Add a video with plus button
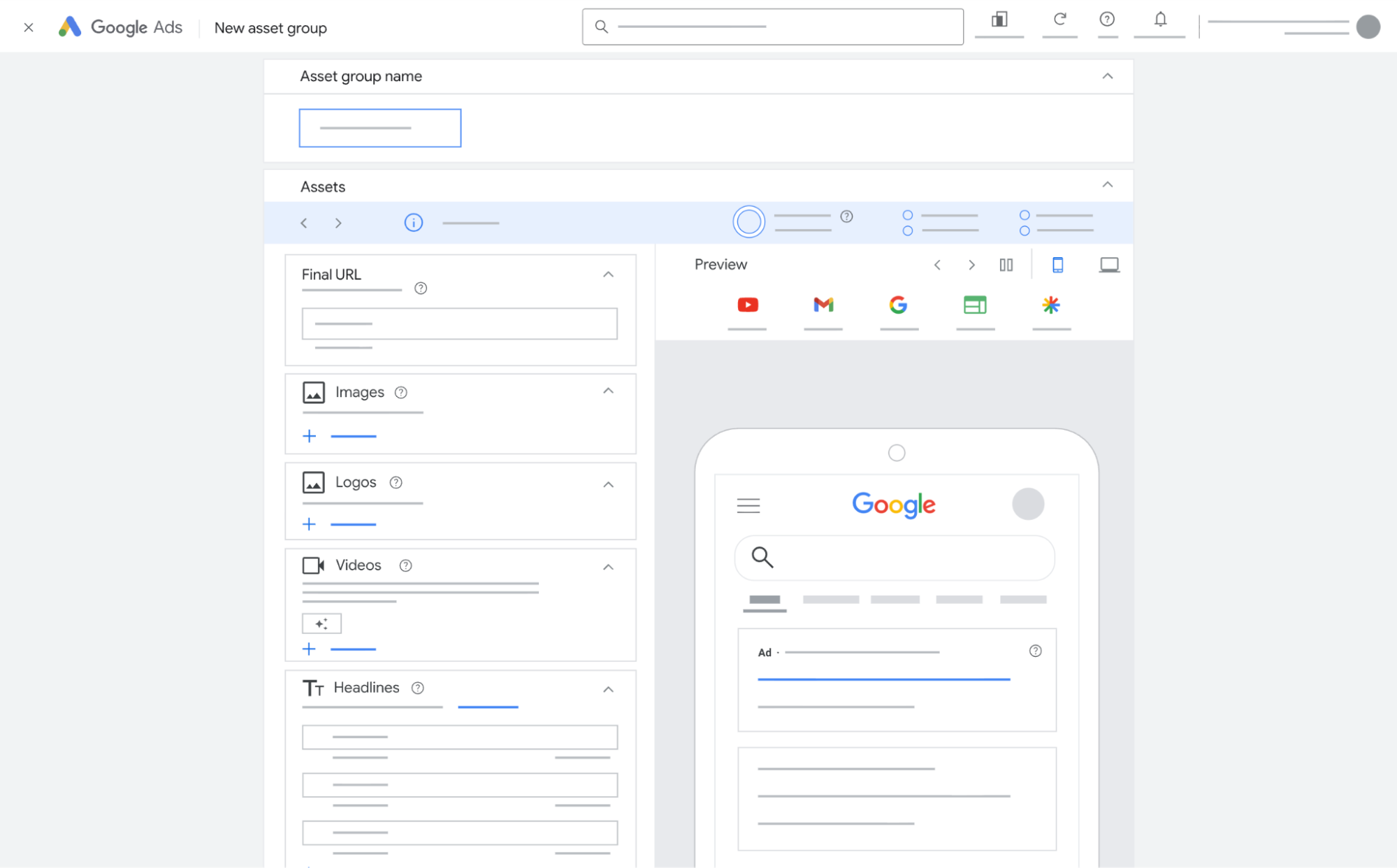 point(309,649)
